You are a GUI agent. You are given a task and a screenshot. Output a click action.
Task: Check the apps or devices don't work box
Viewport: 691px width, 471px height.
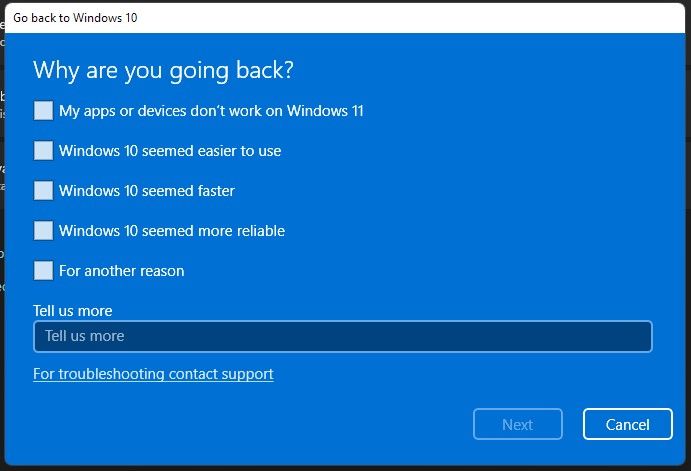(x=43, y=111)
